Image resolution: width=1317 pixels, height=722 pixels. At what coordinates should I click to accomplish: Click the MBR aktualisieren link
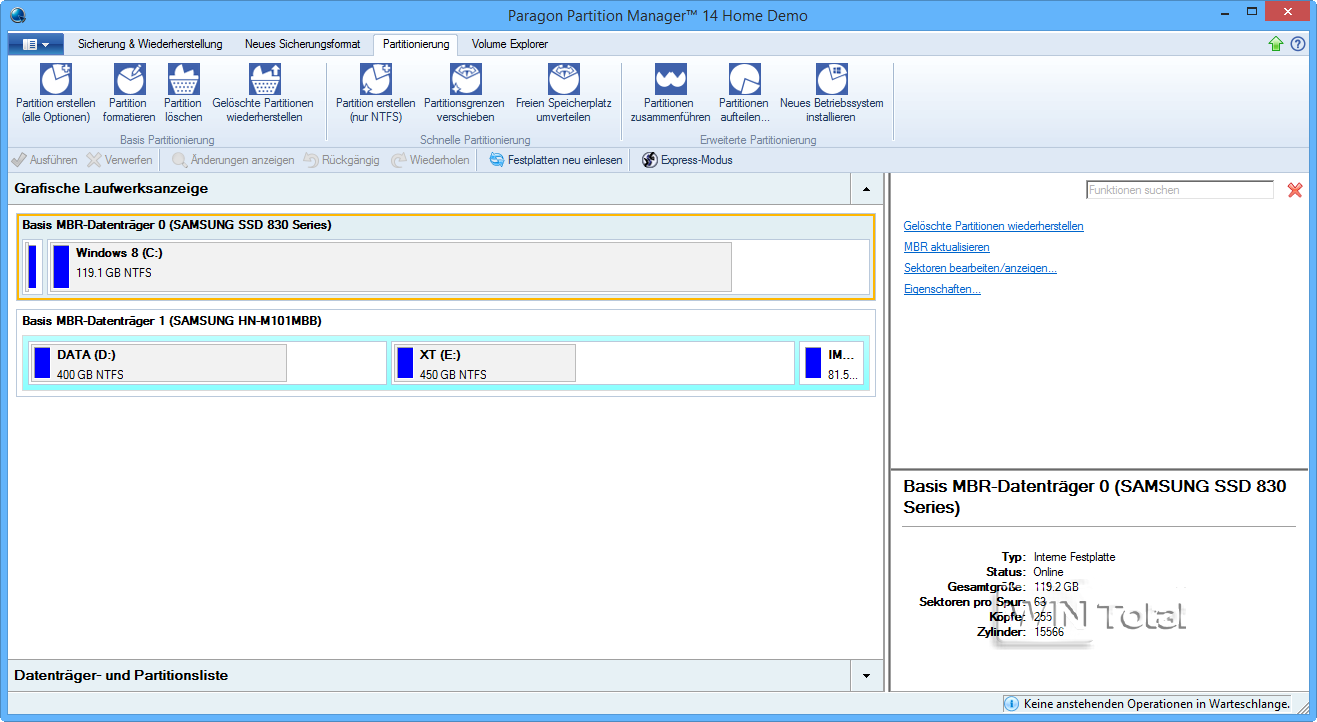pos(946,247)
